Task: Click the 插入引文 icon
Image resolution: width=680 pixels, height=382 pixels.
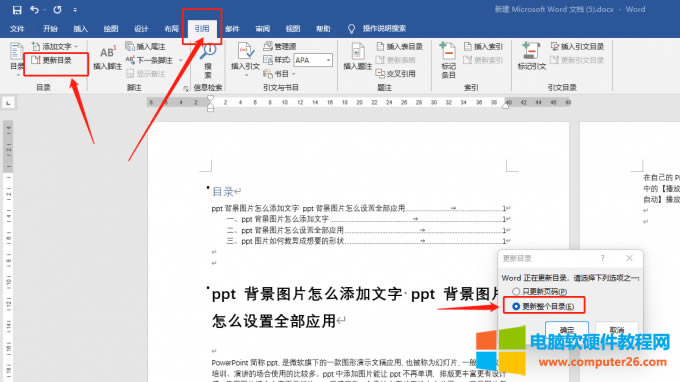Action: [x=245, y=51]
